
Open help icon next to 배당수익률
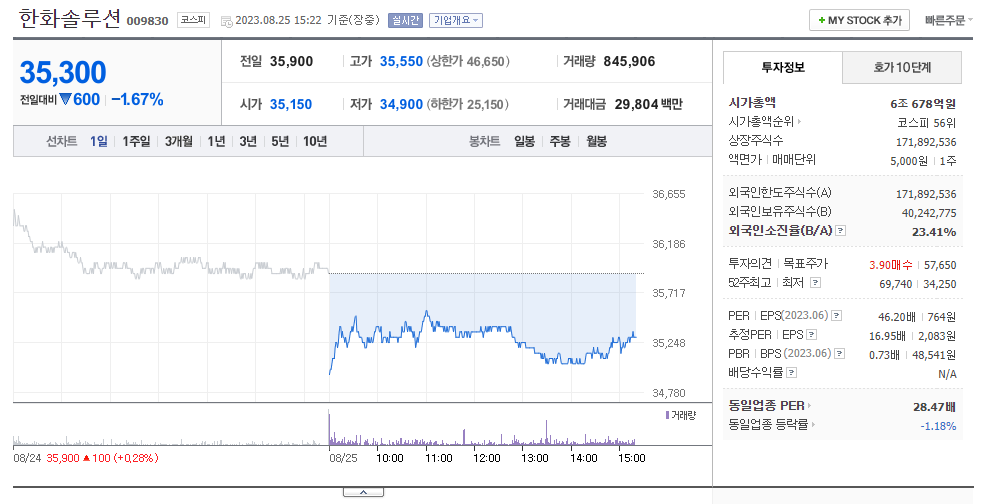coord(792,373)
